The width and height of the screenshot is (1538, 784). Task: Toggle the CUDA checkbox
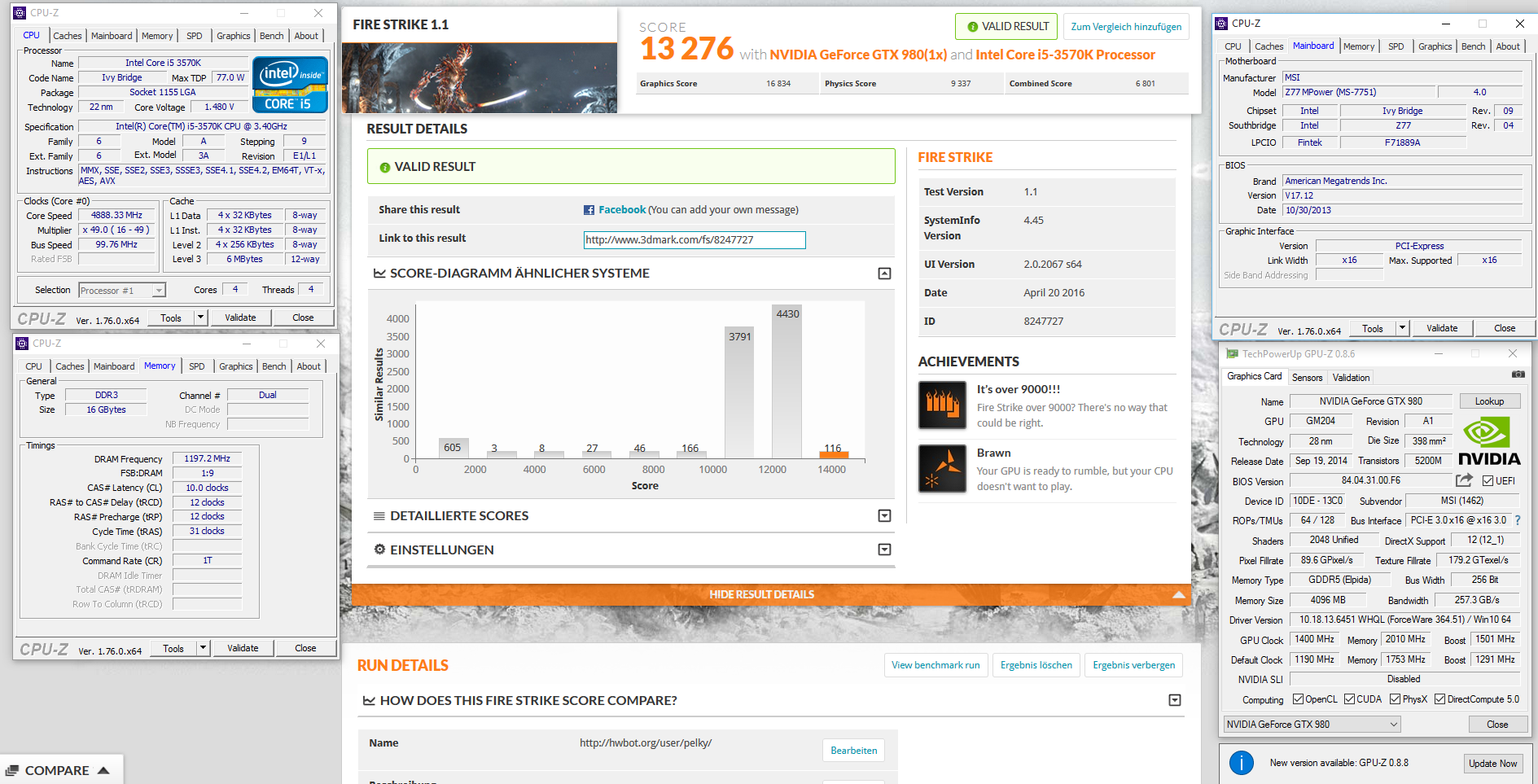pyautogui.click(x=1349, y=699)
